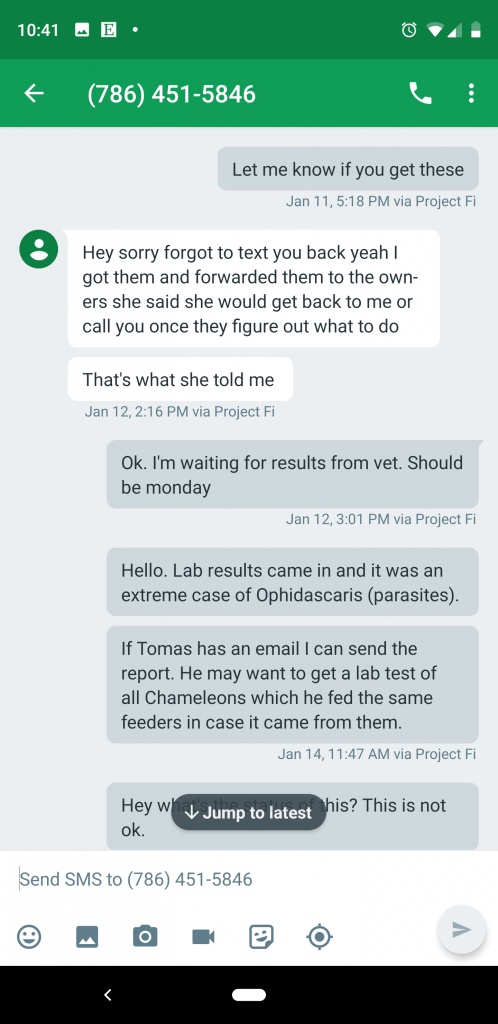
Task: Open the three-dot overflow menu
Action: tap(471, 93)
